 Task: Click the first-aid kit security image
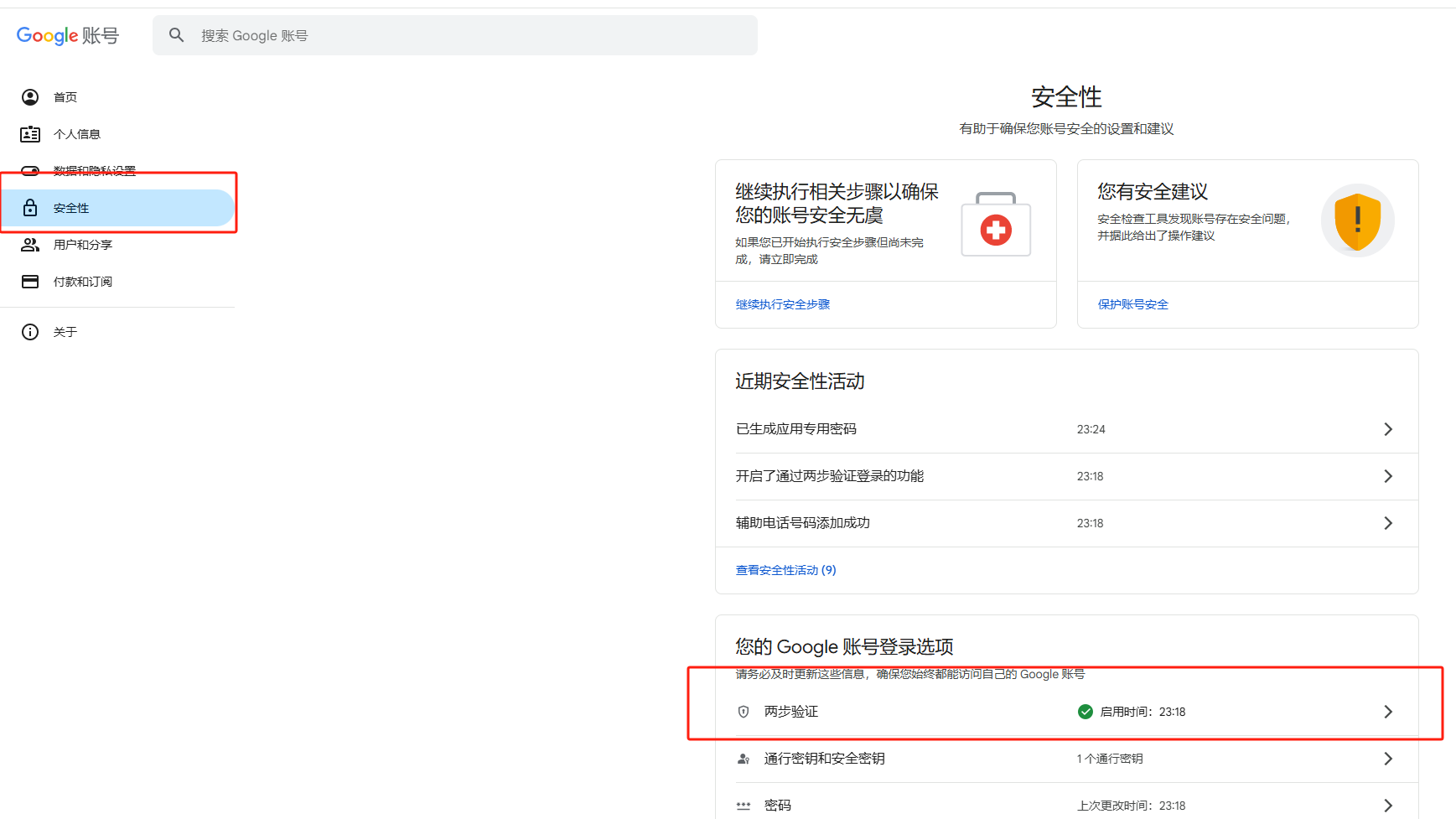[995, 225]
